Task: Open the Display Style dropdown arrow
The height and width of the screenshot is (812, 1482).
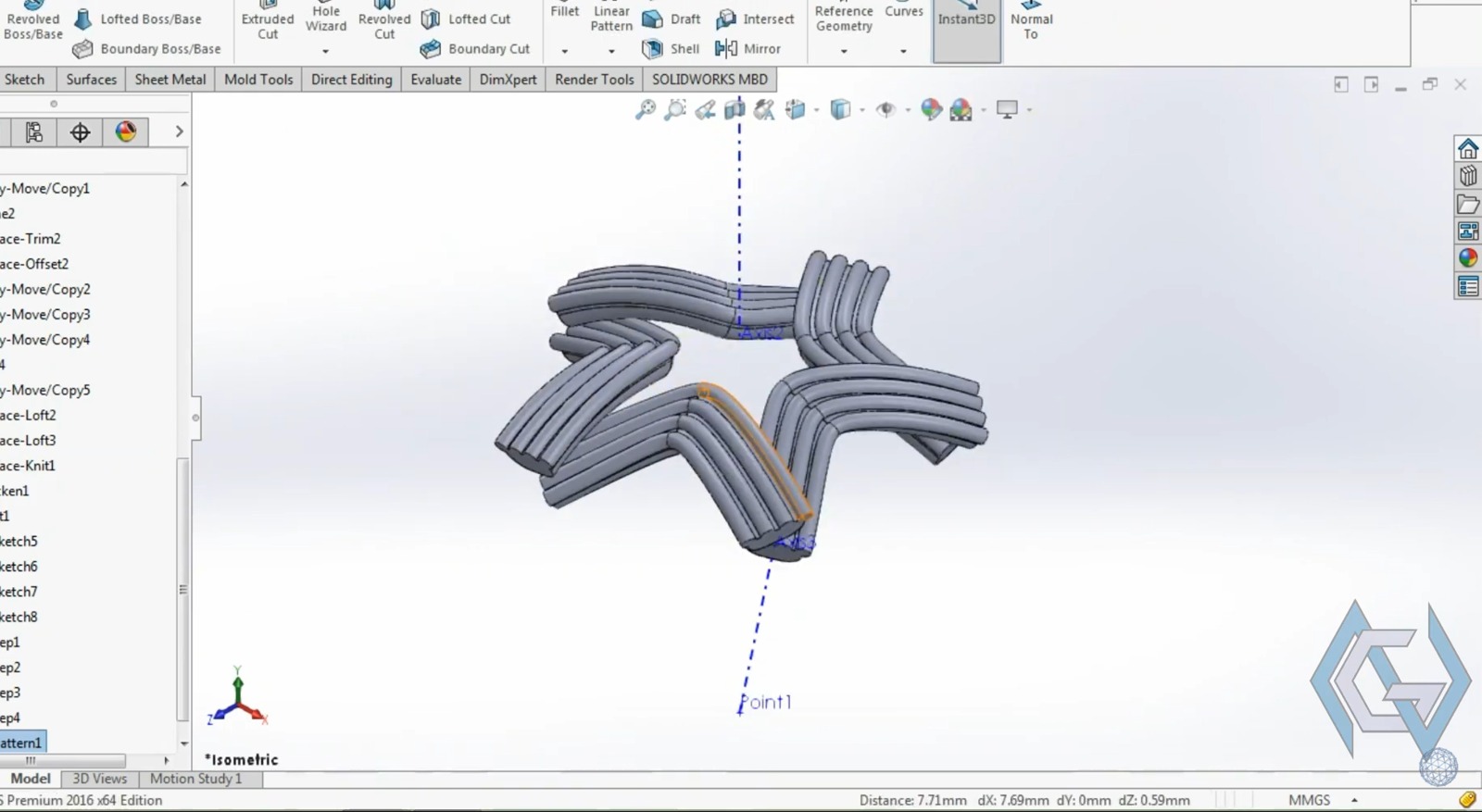Action: coord(862,110)
